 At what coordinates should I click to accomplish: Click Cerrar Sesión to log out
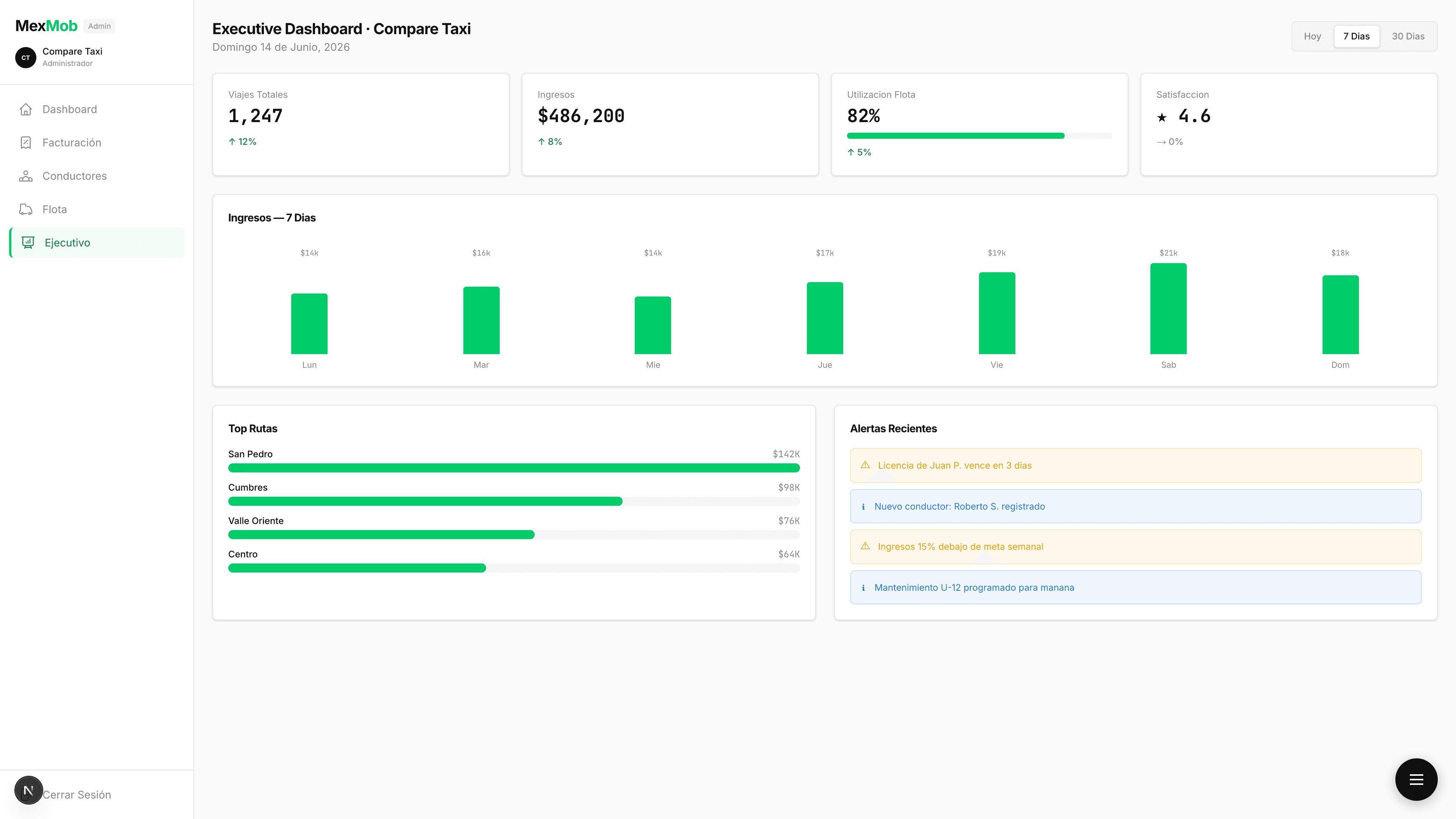tap(77, 794)
